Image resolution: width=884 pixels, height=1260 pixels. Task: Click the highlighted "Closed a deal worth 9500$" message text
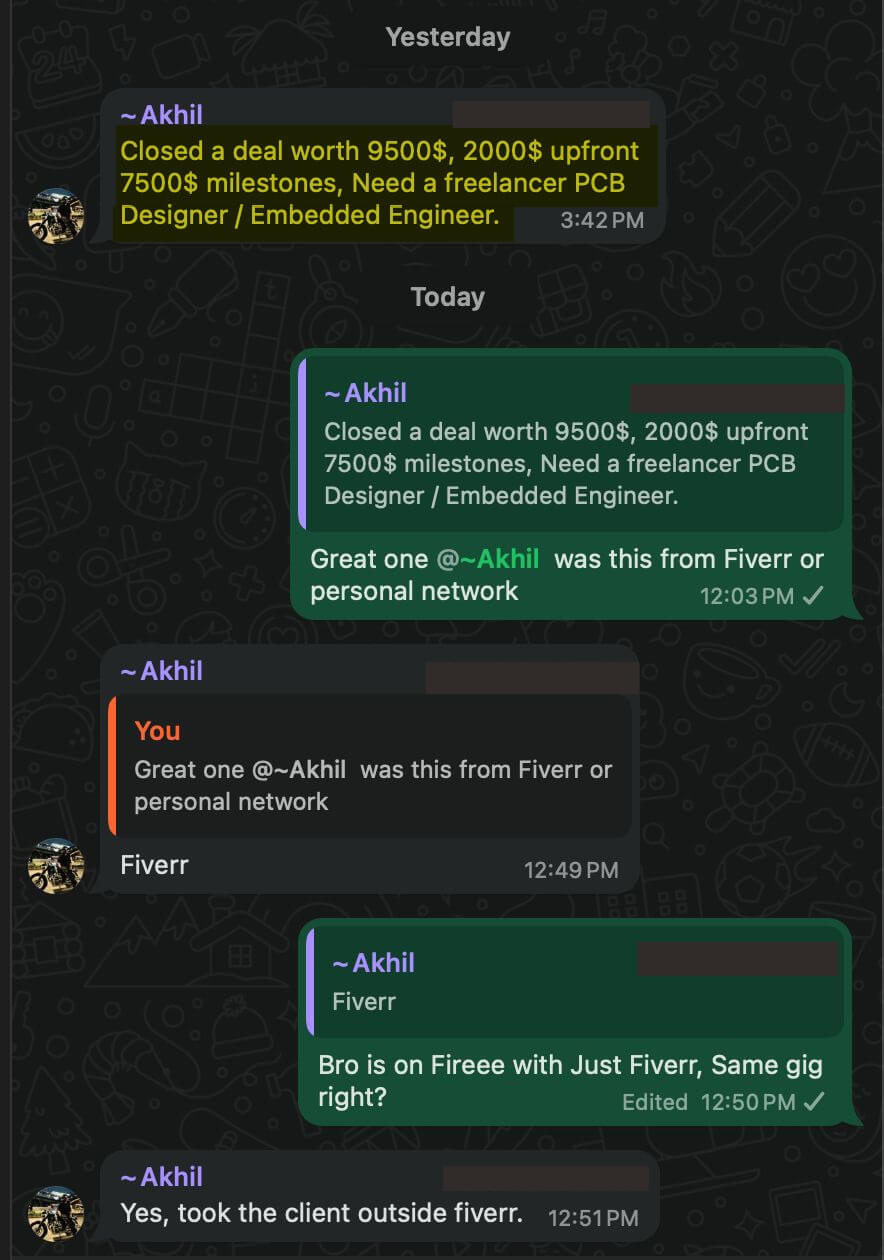pos(378,183)
